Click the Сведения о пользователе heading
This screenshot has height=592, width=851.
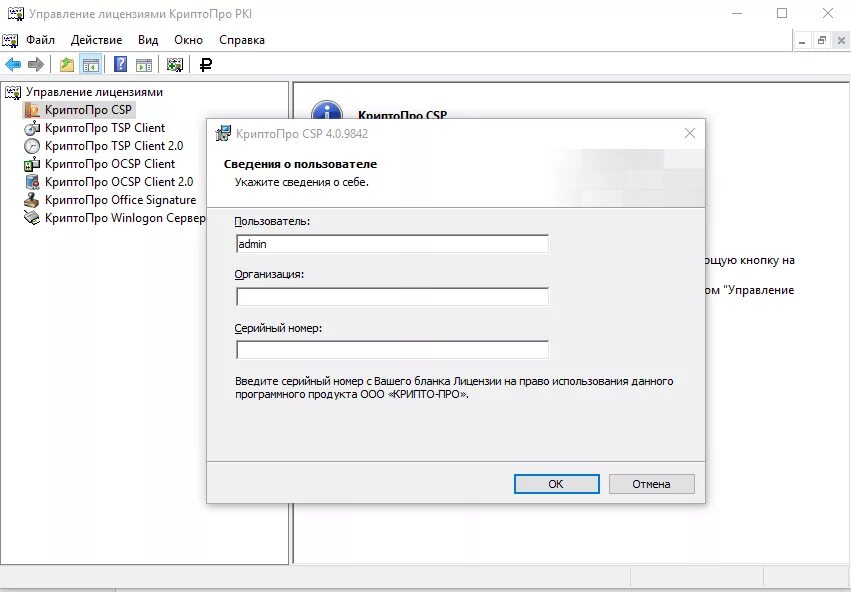tap(300, 164)
